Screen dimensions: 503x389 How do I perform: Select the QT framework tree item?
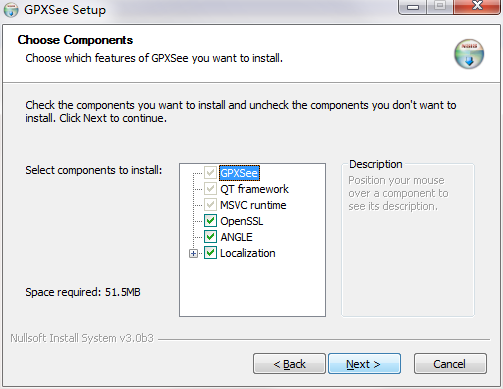[254, 189]
